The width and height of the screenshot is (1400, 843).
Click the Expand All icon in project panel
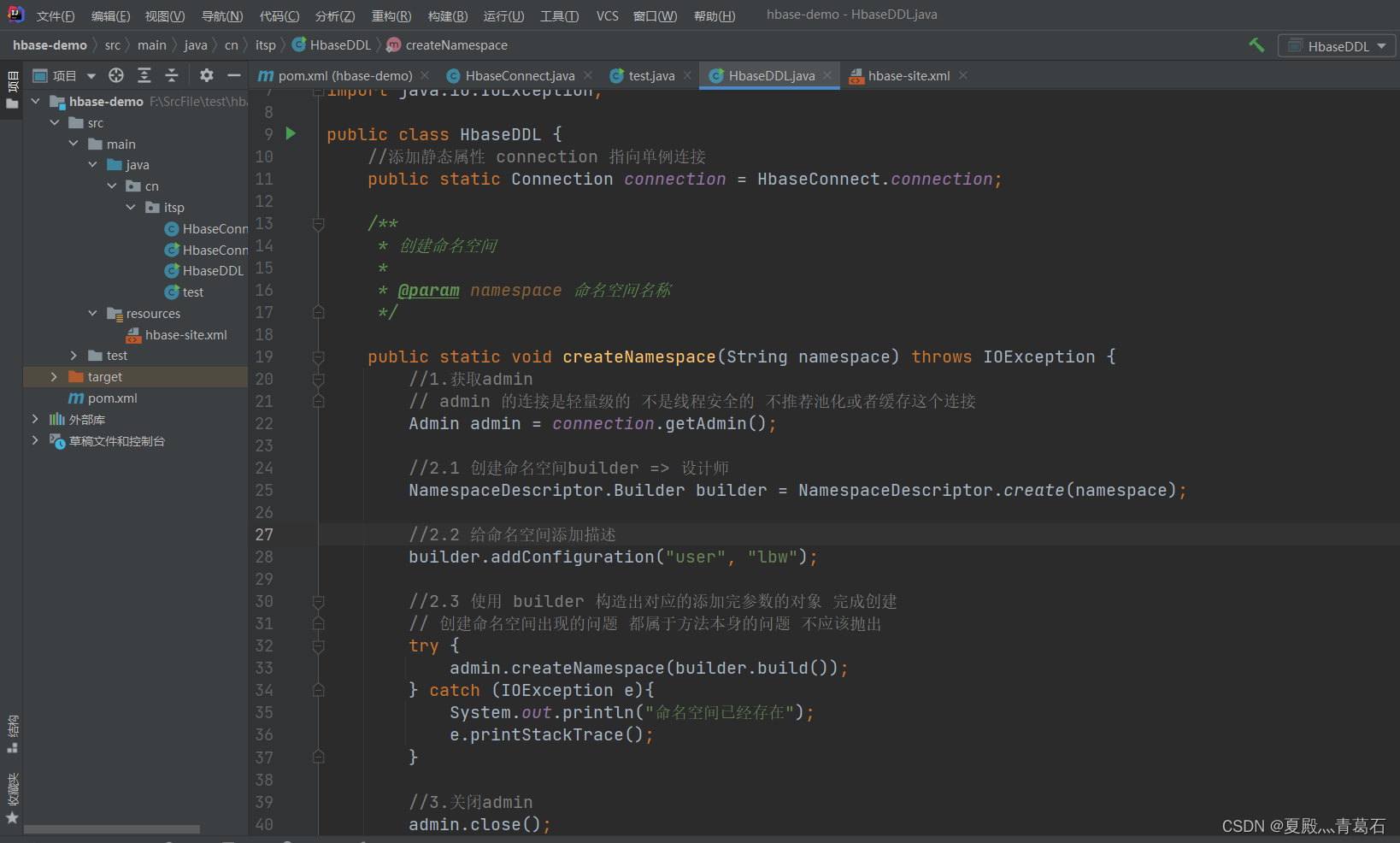[x=144, y=75]
